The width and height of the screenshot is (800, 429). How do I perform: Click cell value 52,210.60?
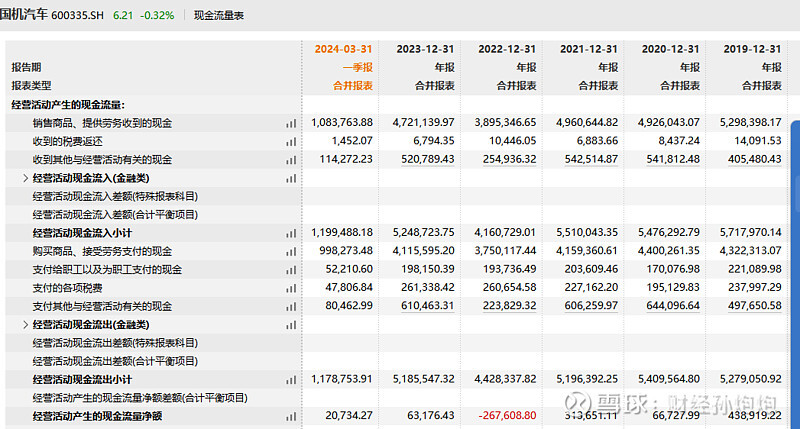[349, 269]
